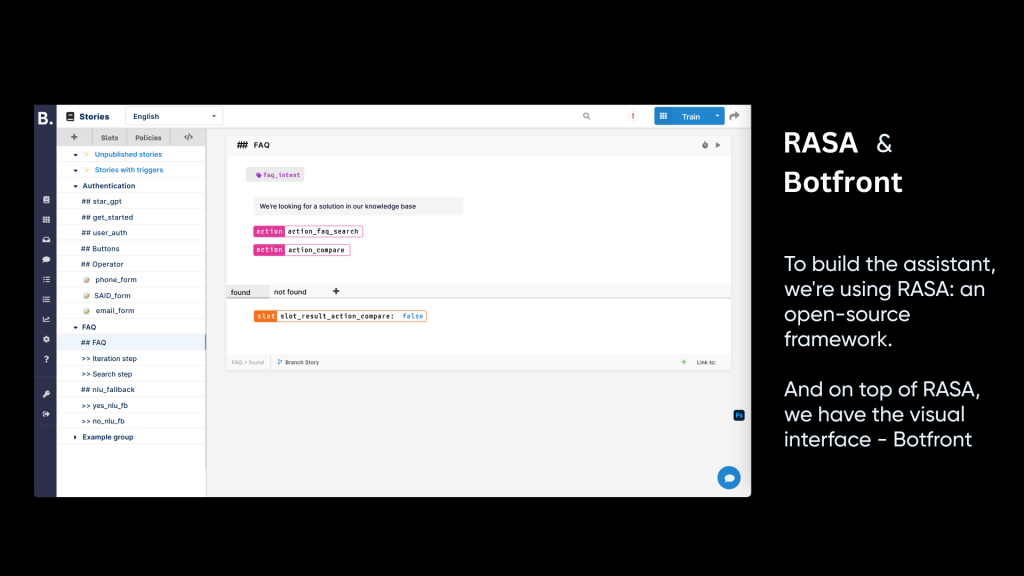Select the ## FAQ story row
Screen dimensions: 1024x576
coord(131,342)
